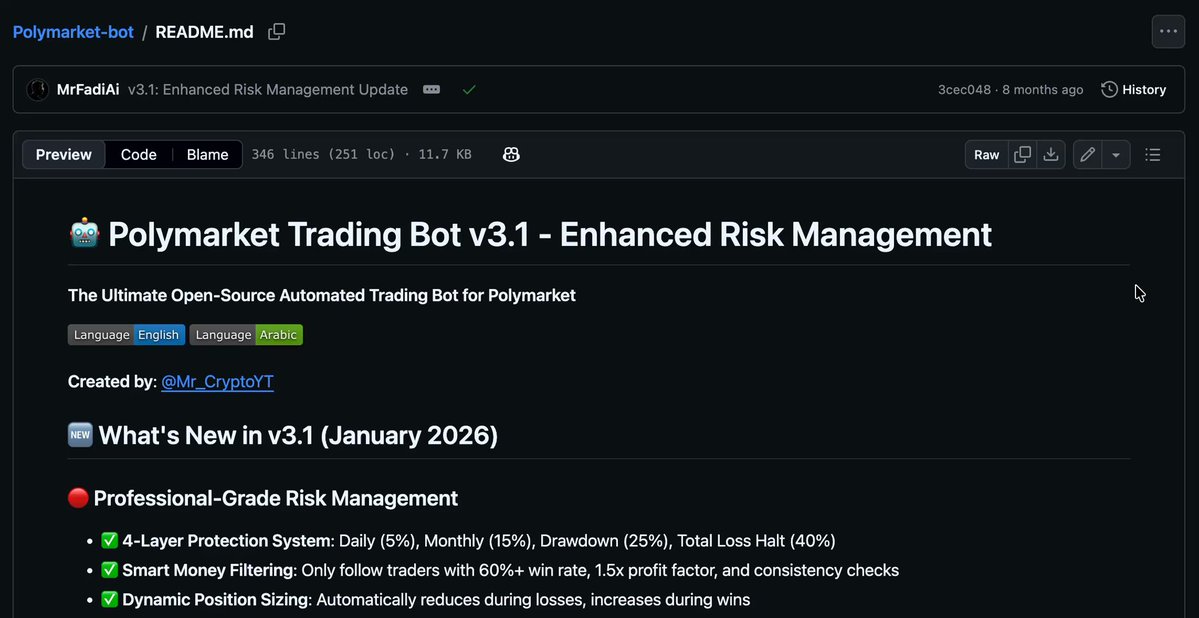Open the Raw file view

pyautogui.click(x=986, y=154)
